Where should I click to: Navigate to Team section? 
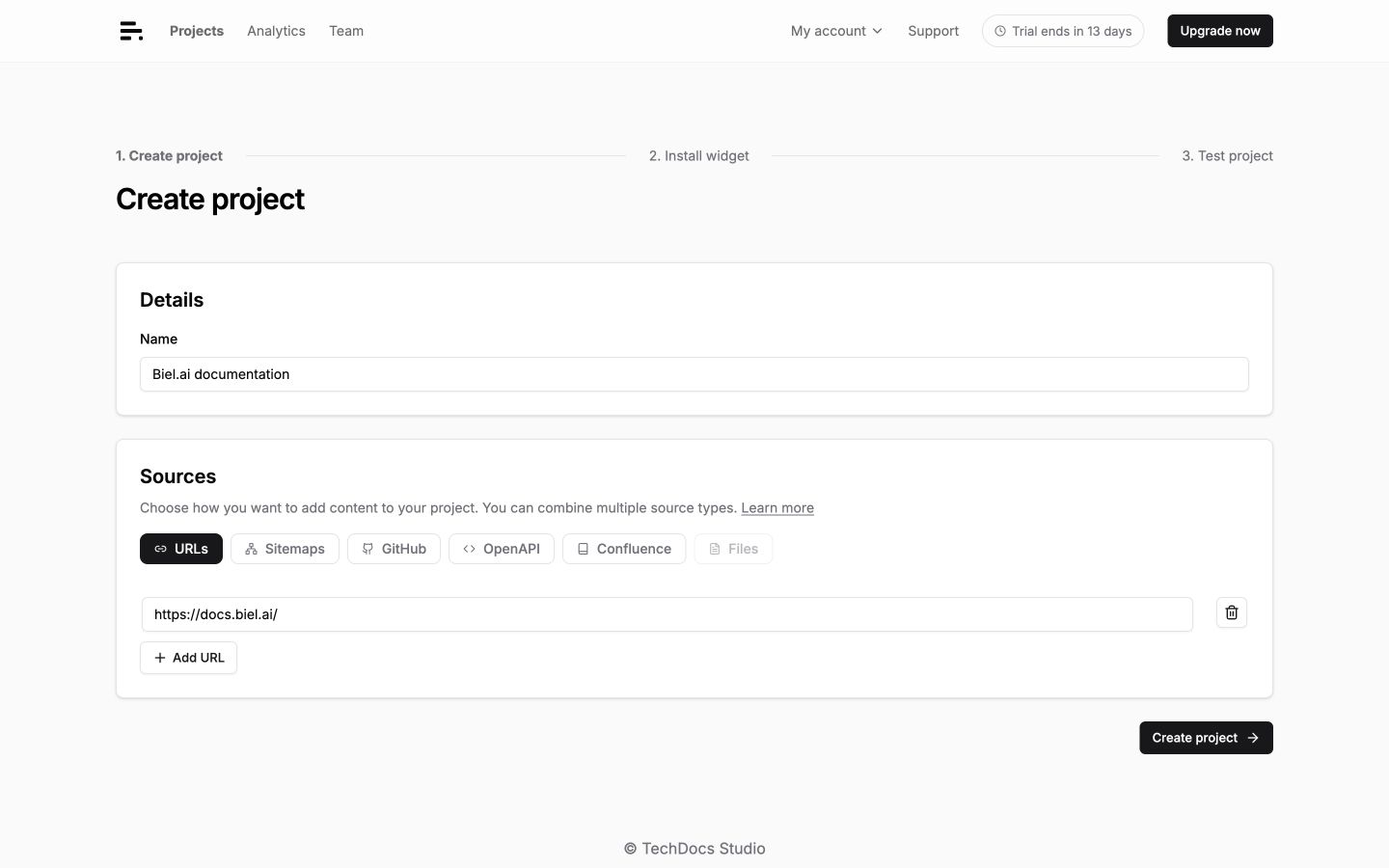pyautogui.click(x=346, y=31)
